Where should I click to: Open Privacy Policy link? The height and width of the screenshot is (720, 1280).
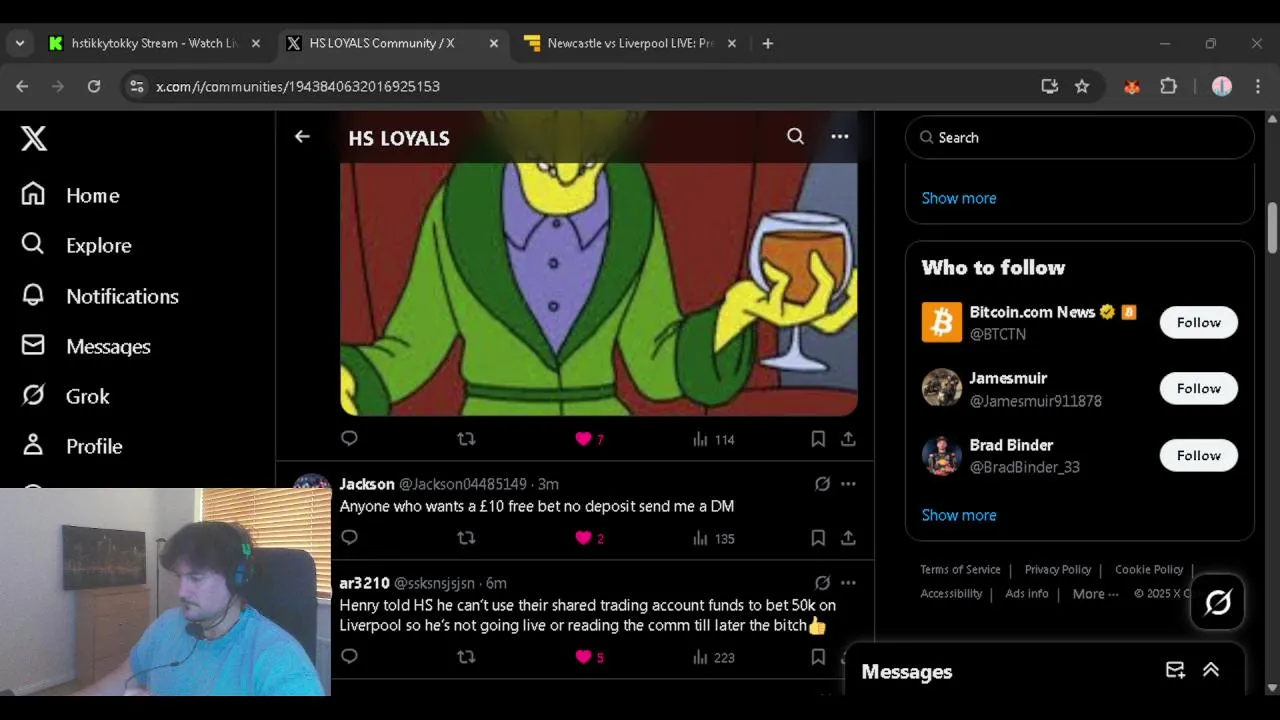click(x=1057, y=569)
